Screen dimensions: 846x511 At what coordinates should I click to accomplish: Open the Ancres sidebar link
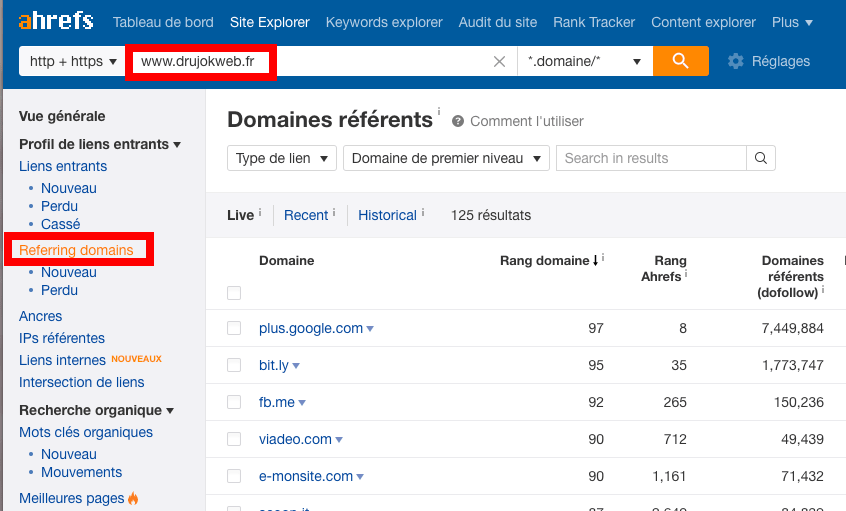pos(40,316)
